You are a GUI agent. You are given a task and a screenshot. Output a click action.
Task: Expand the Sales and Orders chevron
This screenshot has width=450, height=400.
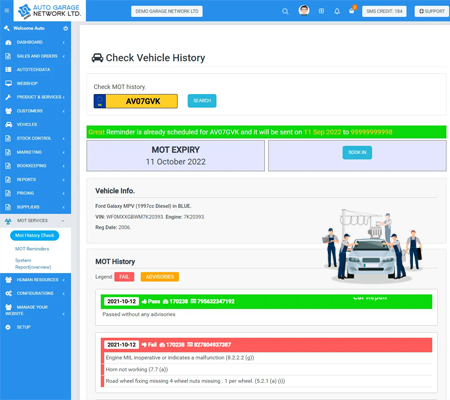point(63,56)
